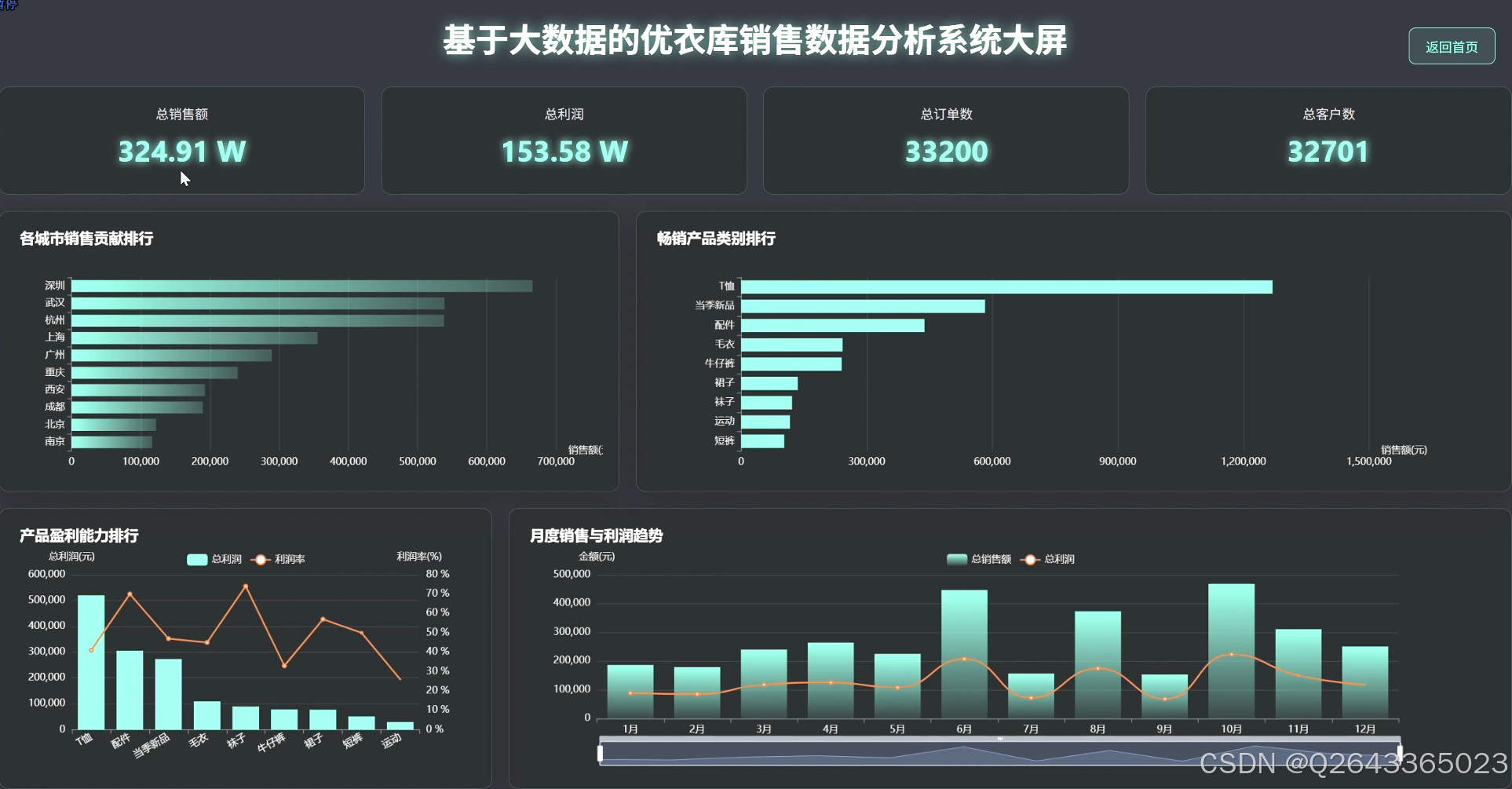Click the 畅销产品类别排行 panel title
1512x789 pixels.
click(716, 238)
